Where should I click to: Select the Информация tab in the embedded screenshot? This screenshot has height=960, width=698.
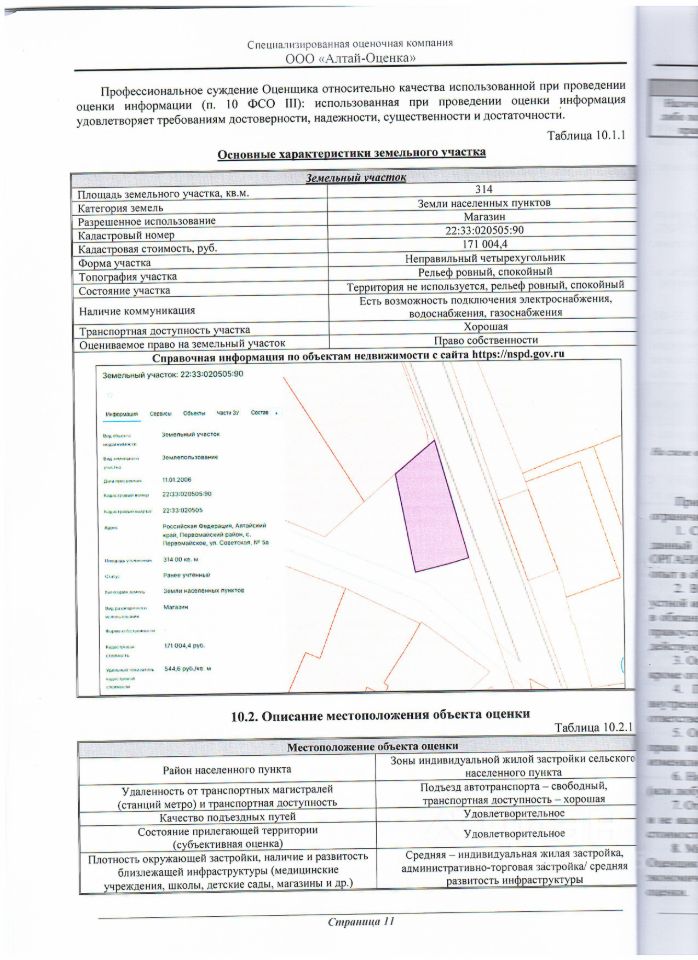tap(122, 414)
